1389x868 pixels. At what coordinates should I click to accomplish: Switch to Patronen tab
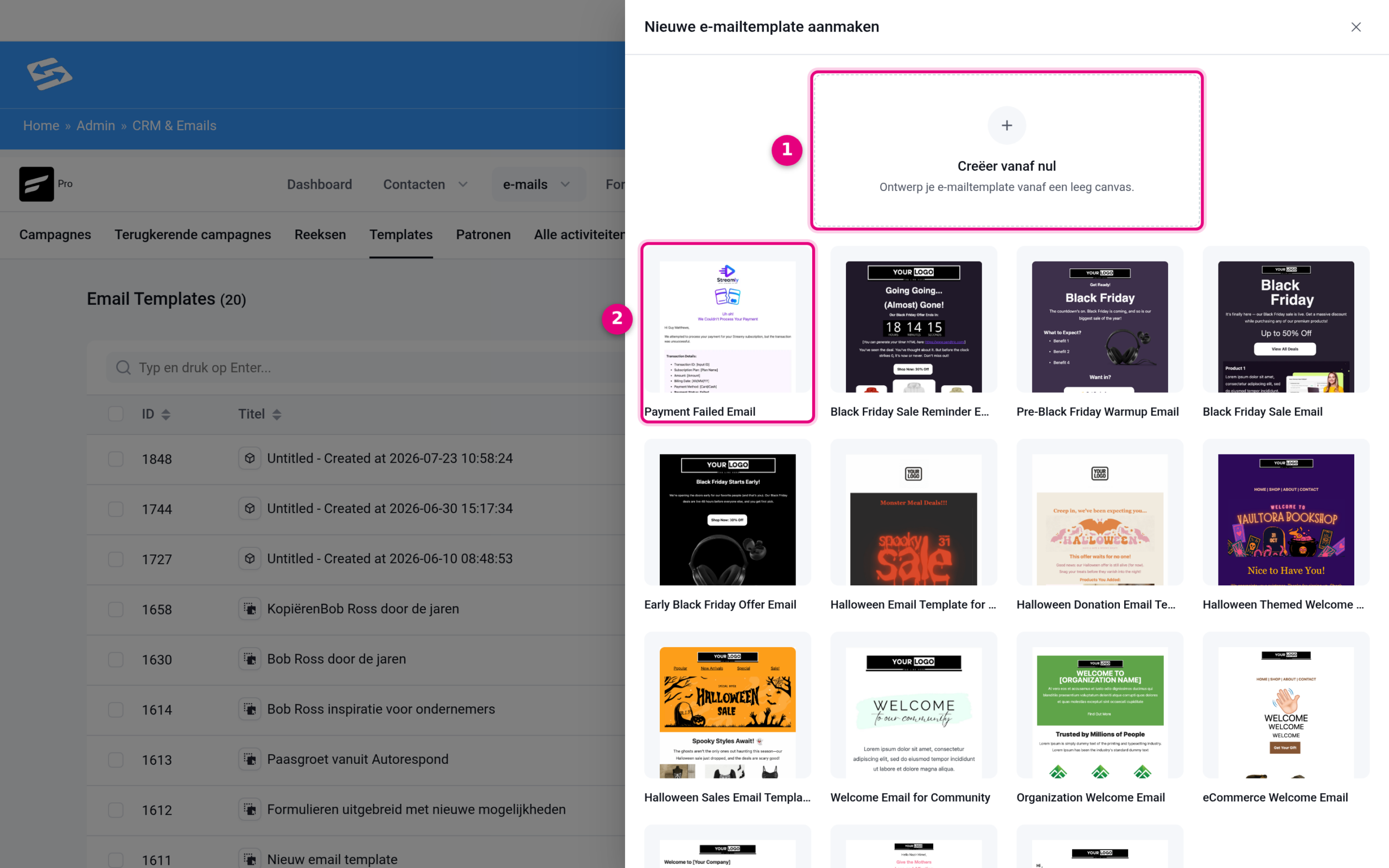[x=483, y=235]
